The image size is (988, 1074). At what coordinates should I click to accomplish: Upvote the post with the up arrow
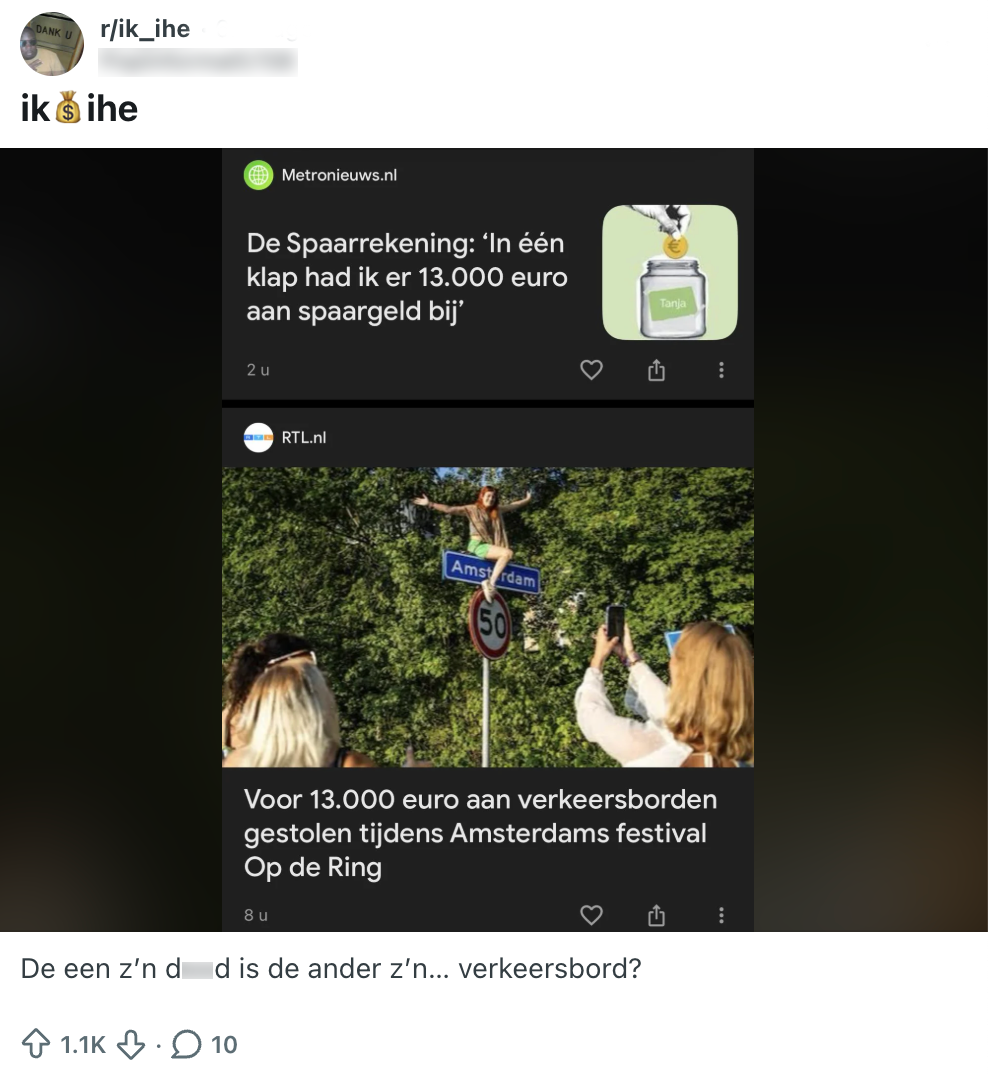pos(36,1044)
